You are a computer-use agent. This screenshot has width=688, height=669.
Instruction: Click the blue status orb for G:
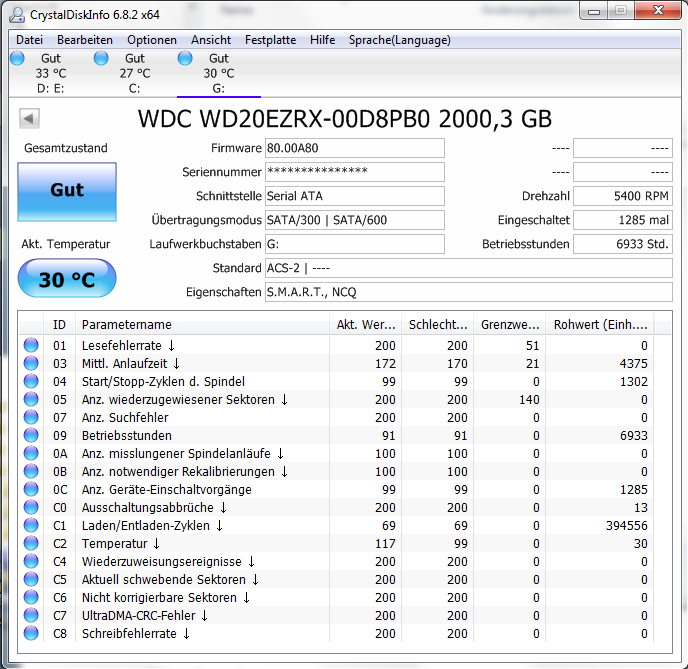pos(185,58)
